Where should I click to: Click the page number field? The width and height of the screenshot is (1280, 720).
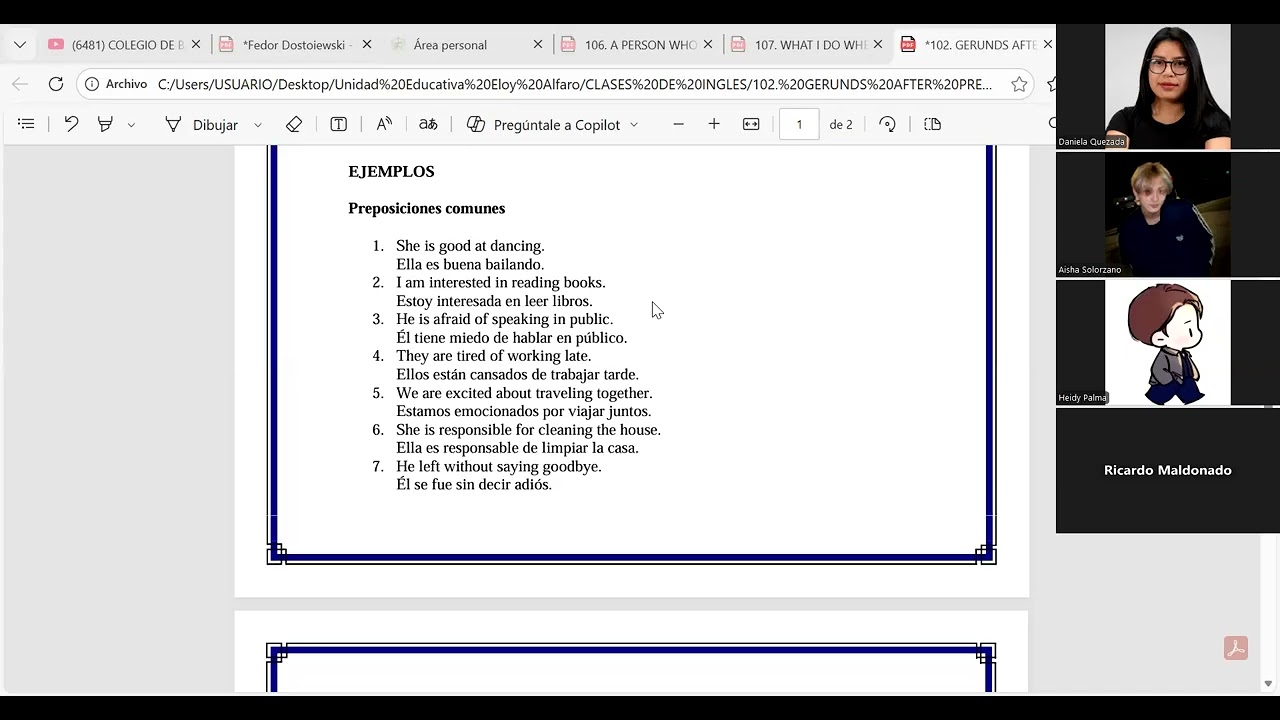(x=799, y=124)
